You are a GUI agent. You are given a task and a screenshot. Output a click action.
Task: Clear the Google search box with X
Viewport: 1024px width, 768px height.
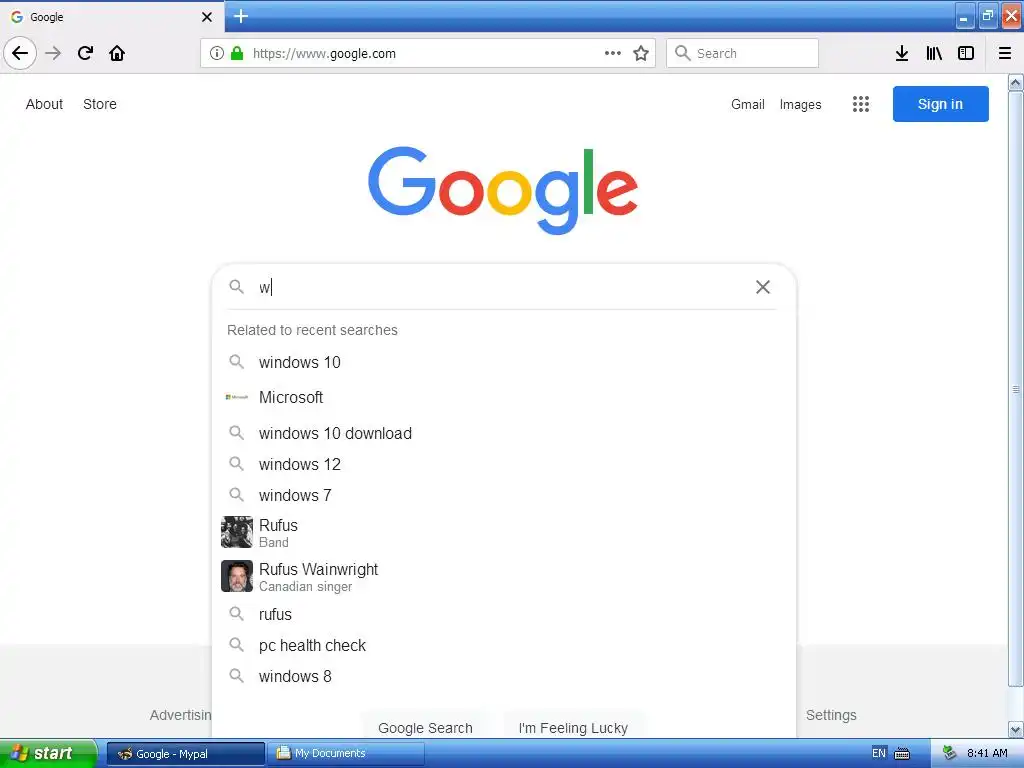pos(763,287)
